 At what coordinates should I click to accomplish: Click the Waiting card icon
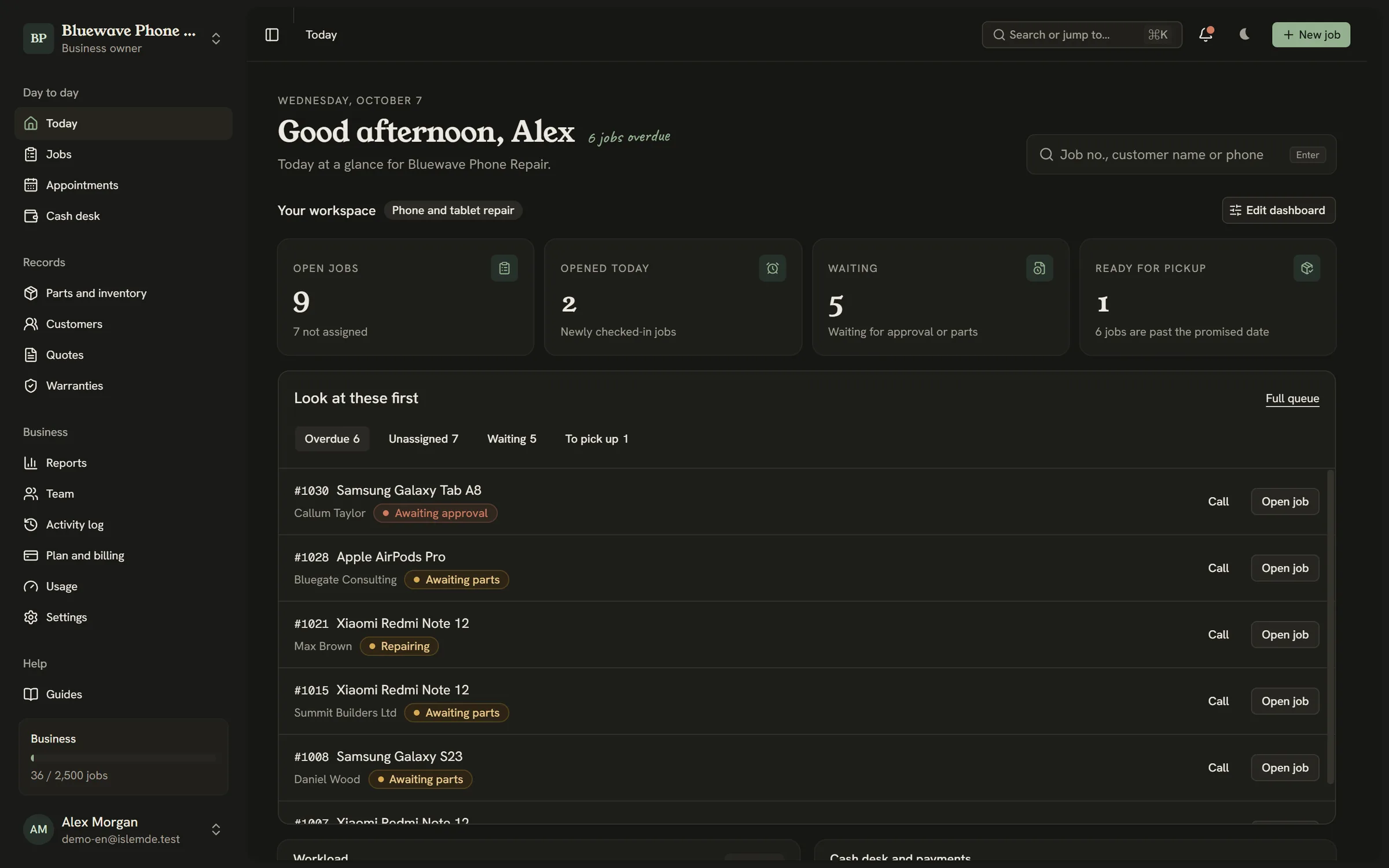(1039, 268)
